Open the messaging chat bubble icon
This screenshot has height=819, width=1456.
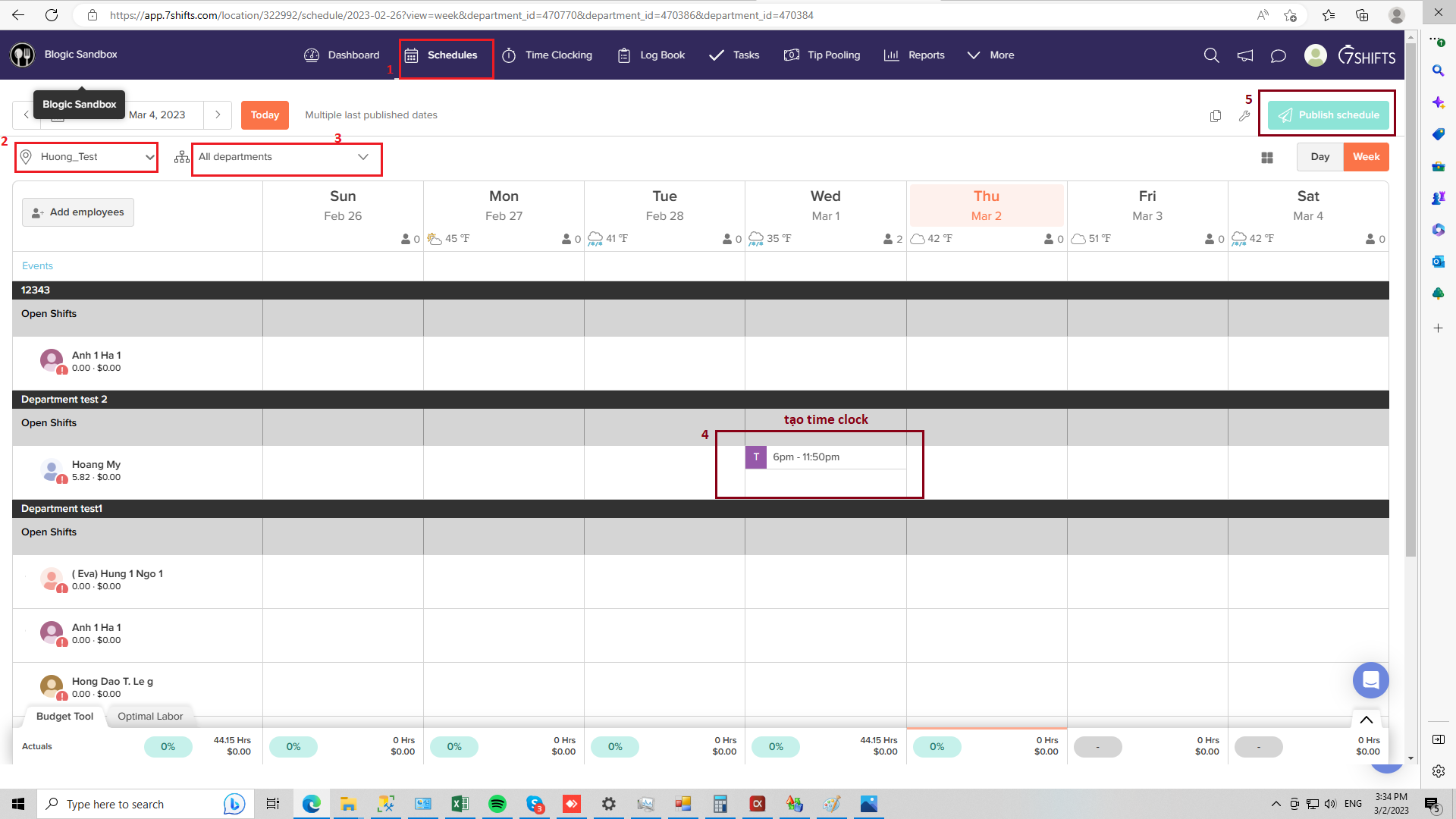(x=1279, y=55)
